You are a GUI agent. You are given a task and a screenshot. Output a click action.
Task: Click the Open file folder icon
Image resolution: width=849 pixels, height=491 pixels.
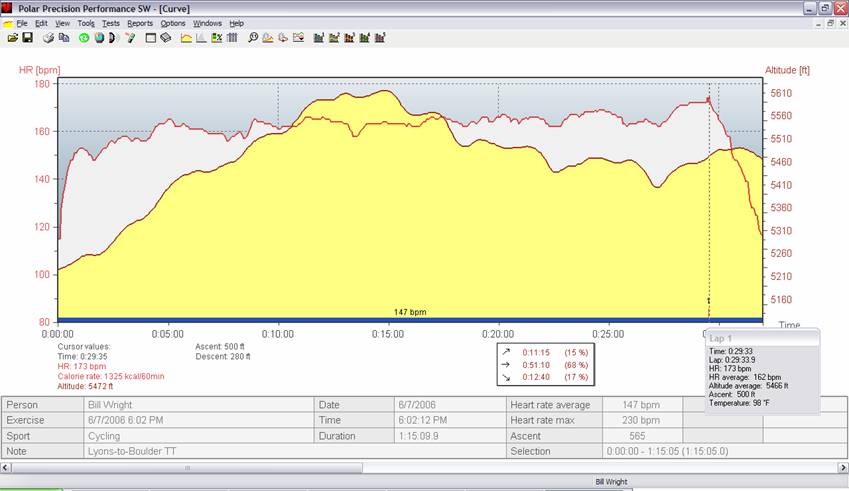[12, 38]
